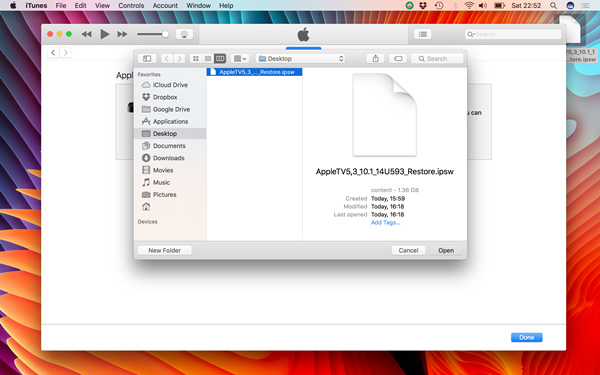The image size is (600, 375).
Task: Open the Controls menu
Action: 131,5
